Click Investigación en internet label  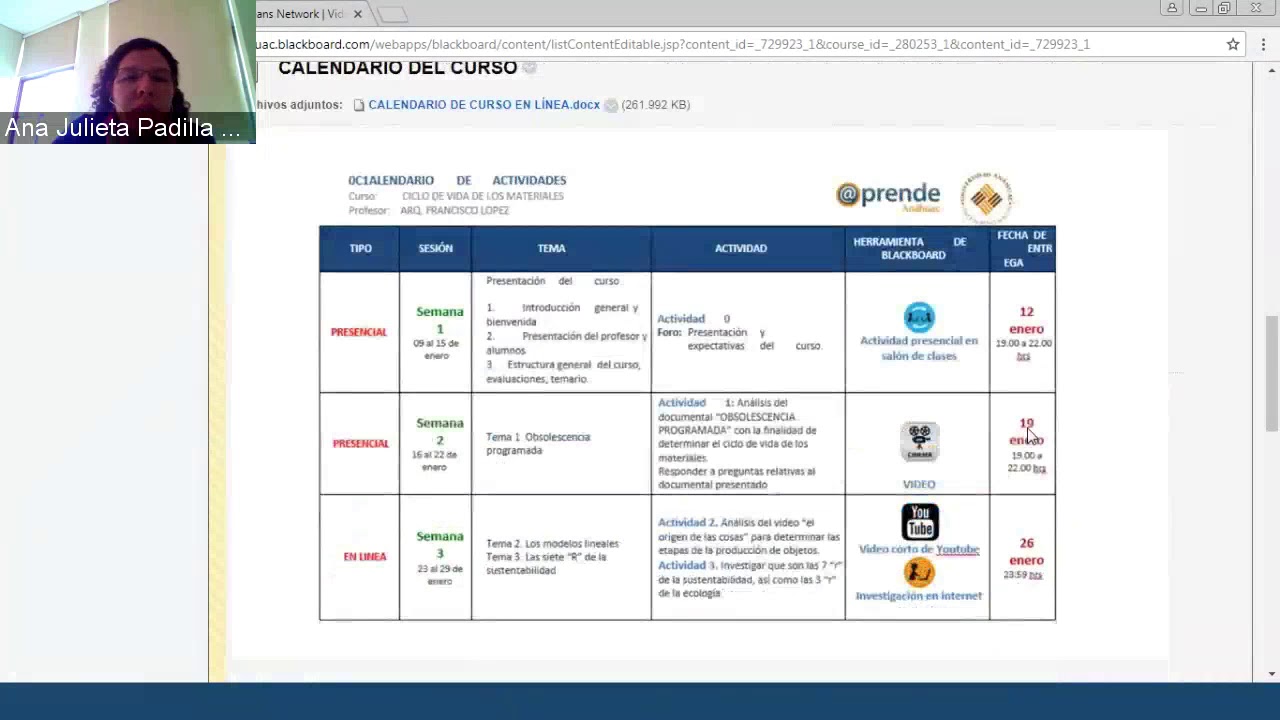919,595
